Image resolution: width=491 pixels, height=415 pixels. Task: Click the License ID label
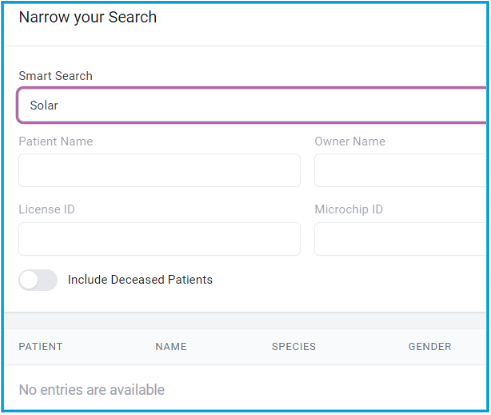pos(47,210)
